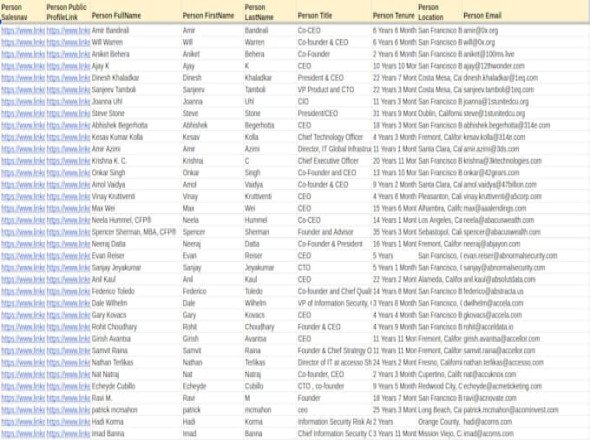Open the public profile link for Imad Banna
The width and height of the screenshot is (590, 440).
(x=68, y=434)
